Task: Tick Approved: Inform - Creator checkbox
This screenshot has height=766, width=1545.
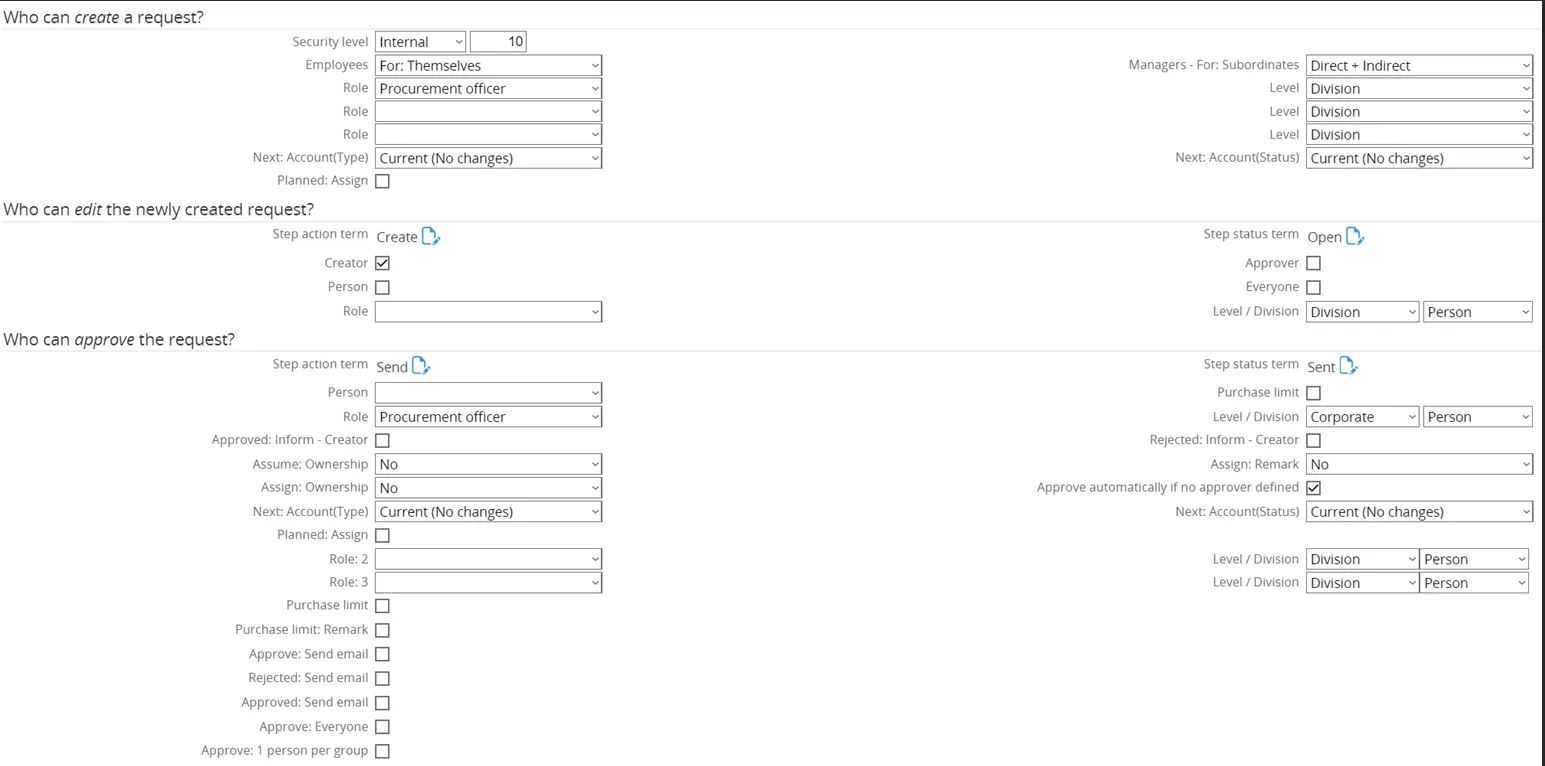Action: pos(382,440)
